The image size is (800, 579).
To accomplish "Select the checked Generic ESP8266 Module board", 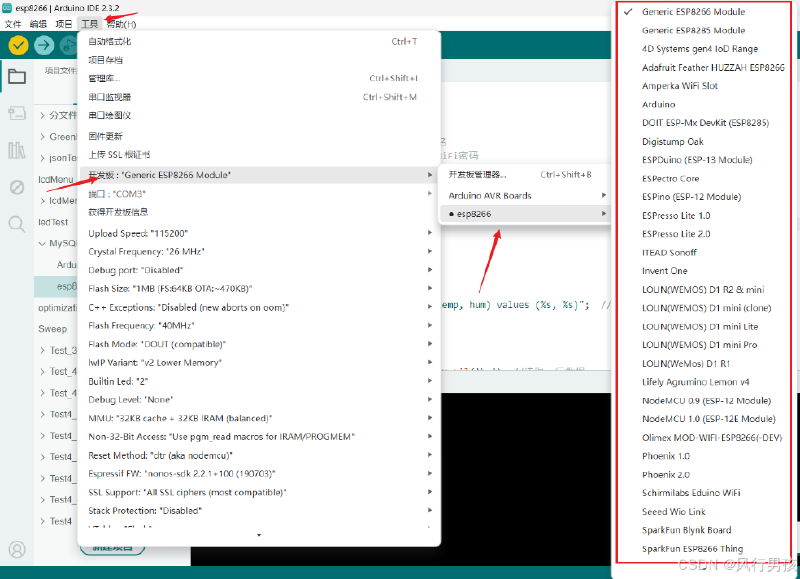I will (x=693, y=12).
